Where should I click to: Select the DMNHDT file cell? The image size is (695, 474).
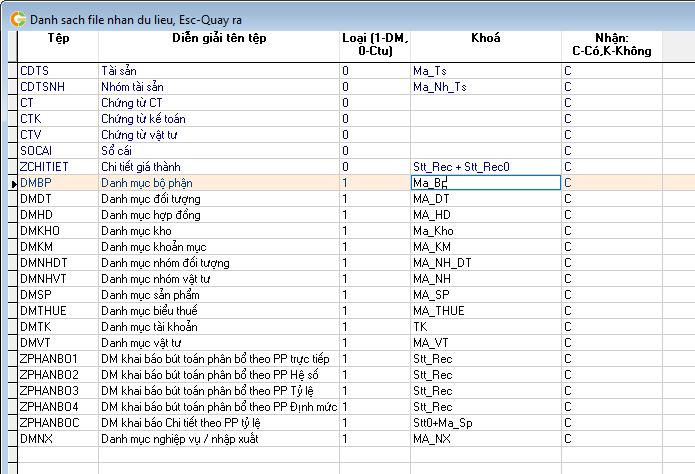point(58,262)
